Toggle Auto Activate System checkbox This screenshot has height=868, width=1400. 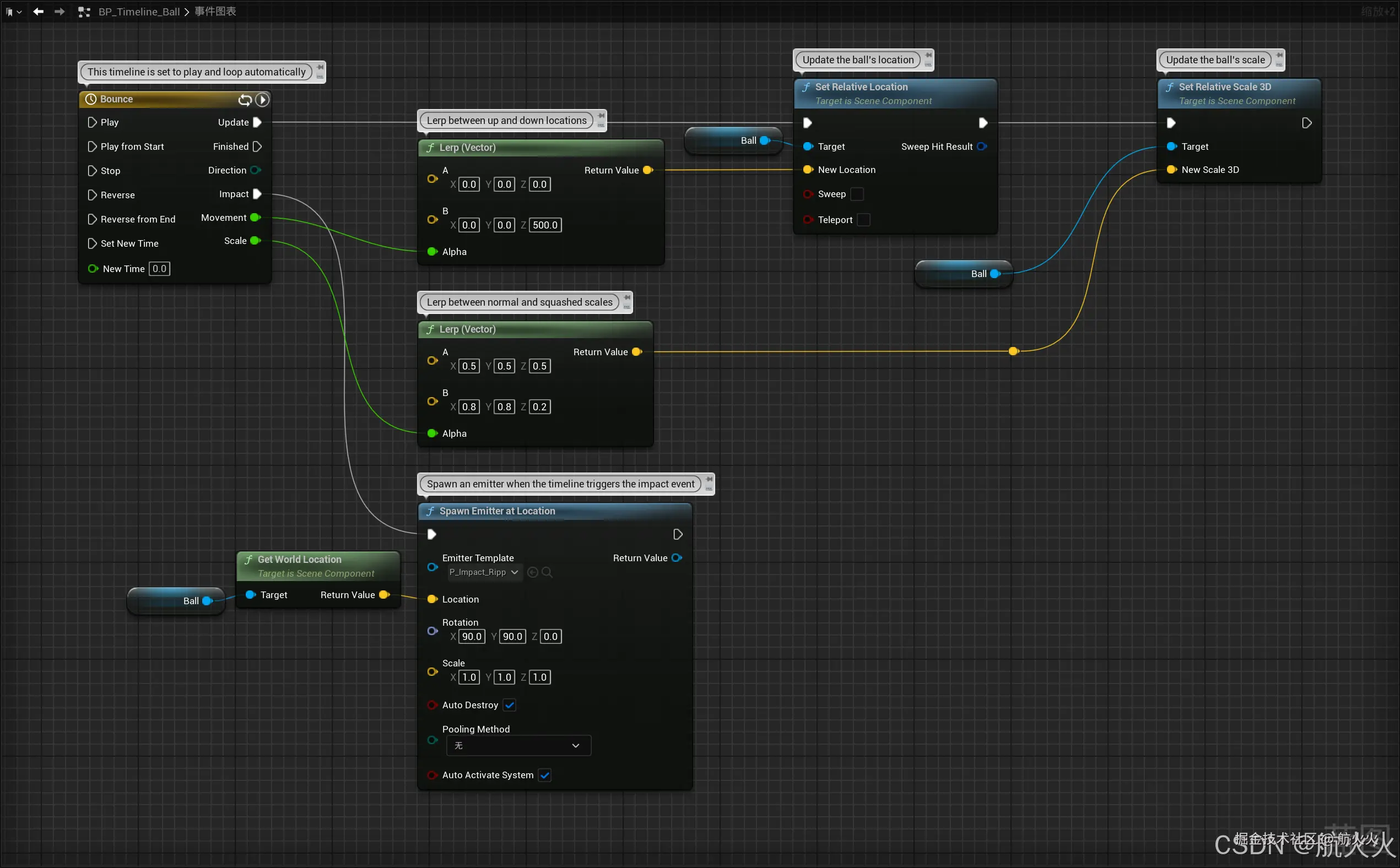pyautogui.click(x=544, y=775)
